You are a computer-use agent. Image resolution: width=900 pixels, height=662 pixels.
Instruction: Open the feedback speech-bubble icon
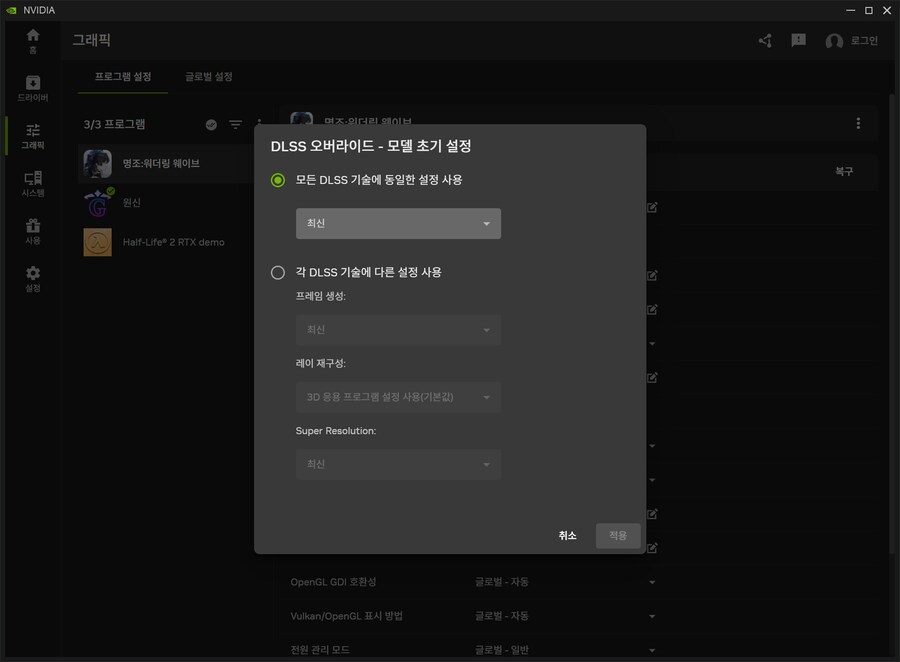(x=798, y=40)
